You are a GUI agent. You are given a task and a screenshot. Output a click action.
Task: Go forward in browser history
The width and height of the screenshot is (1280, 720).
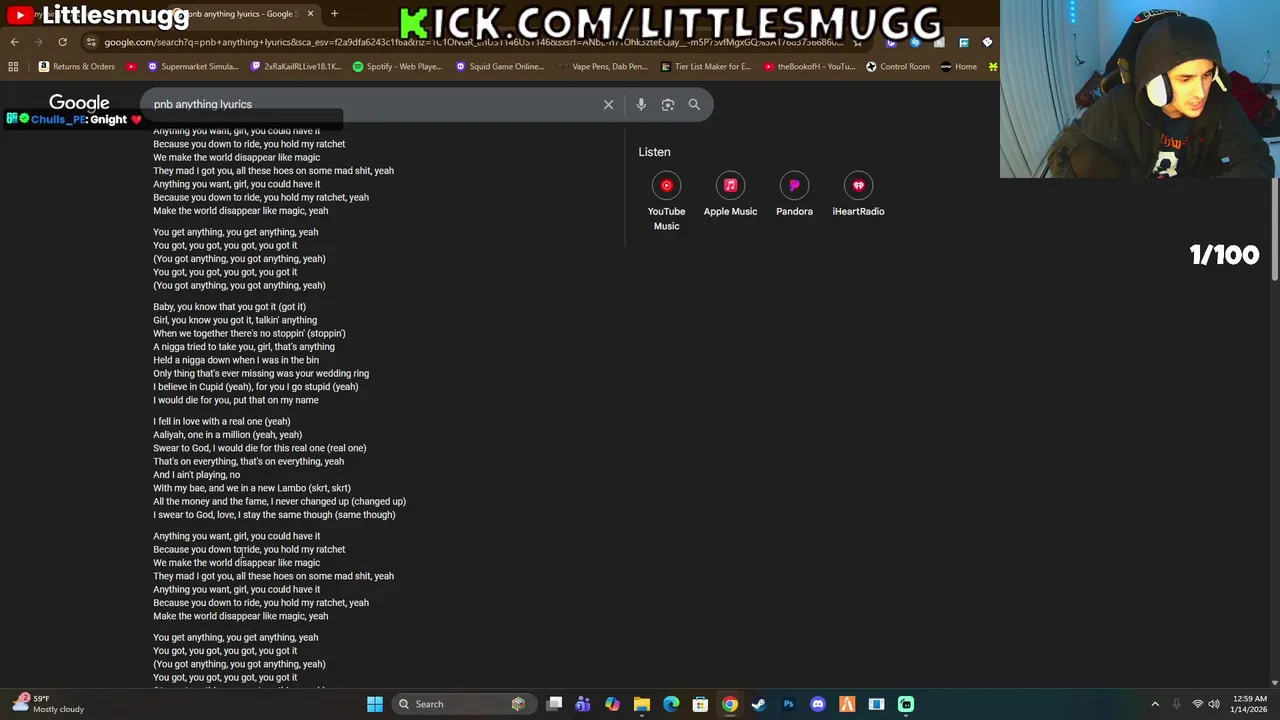pos(38,42)
